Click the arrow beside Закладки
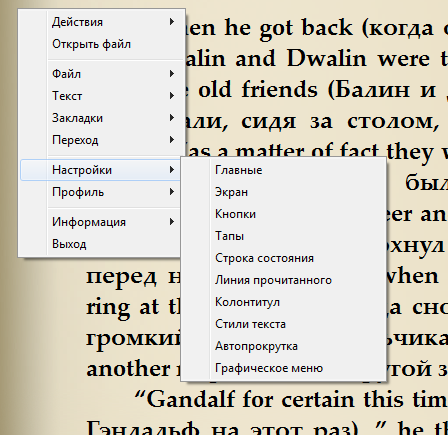This screenshot has height=435, width=448. 172,118
